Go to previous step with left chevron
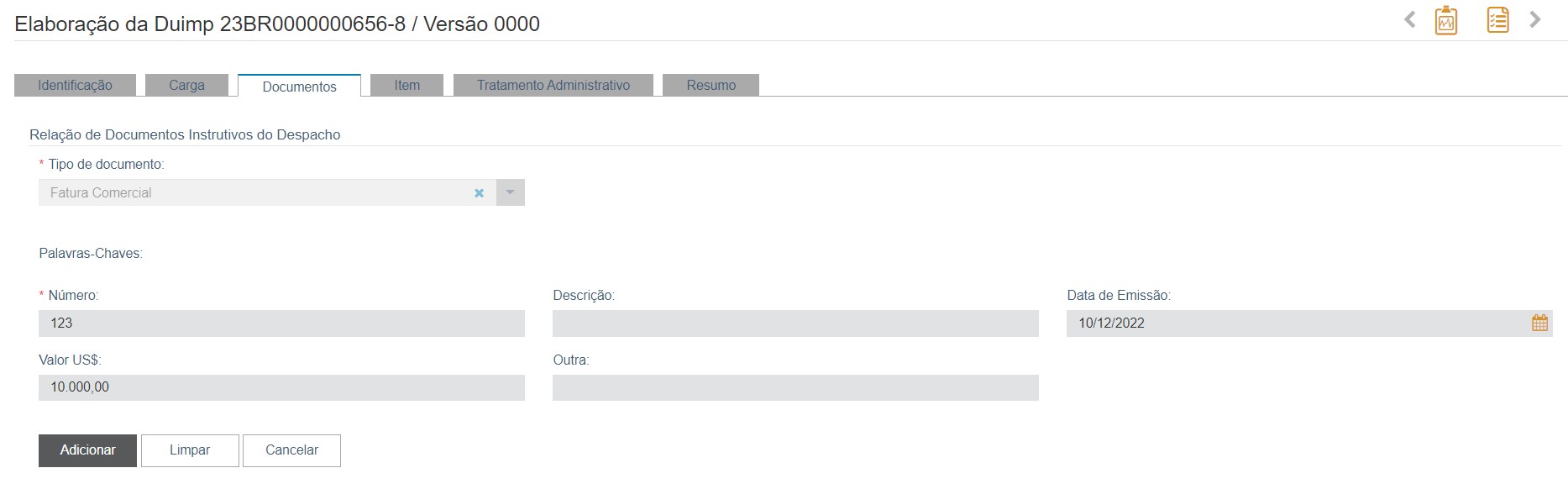This screenshot has width=1568, height=489. (x=1410, y=19)
